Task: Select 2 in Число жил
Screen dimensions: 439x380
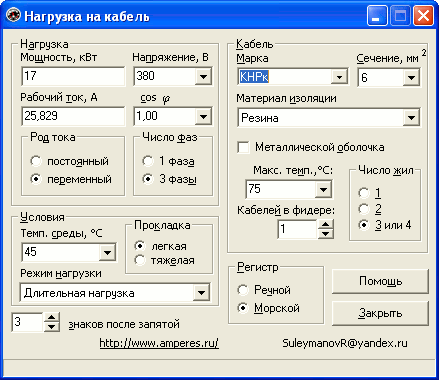Action: [364, 209]
